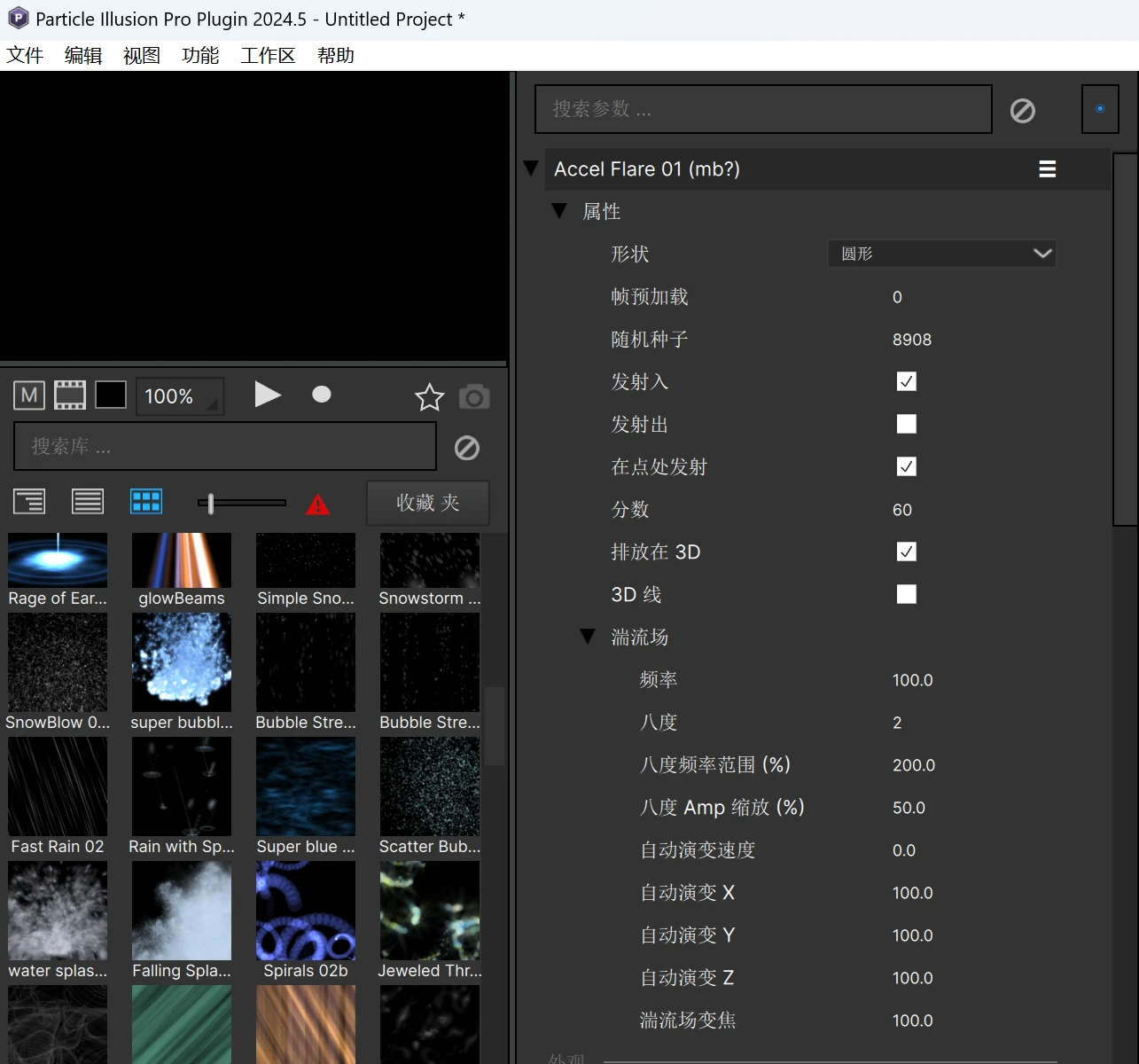Select the Spirals 02b emitter thumbnail
Image resolution: width=1139 pixels, height=1064 pixels.
point(306,911)
